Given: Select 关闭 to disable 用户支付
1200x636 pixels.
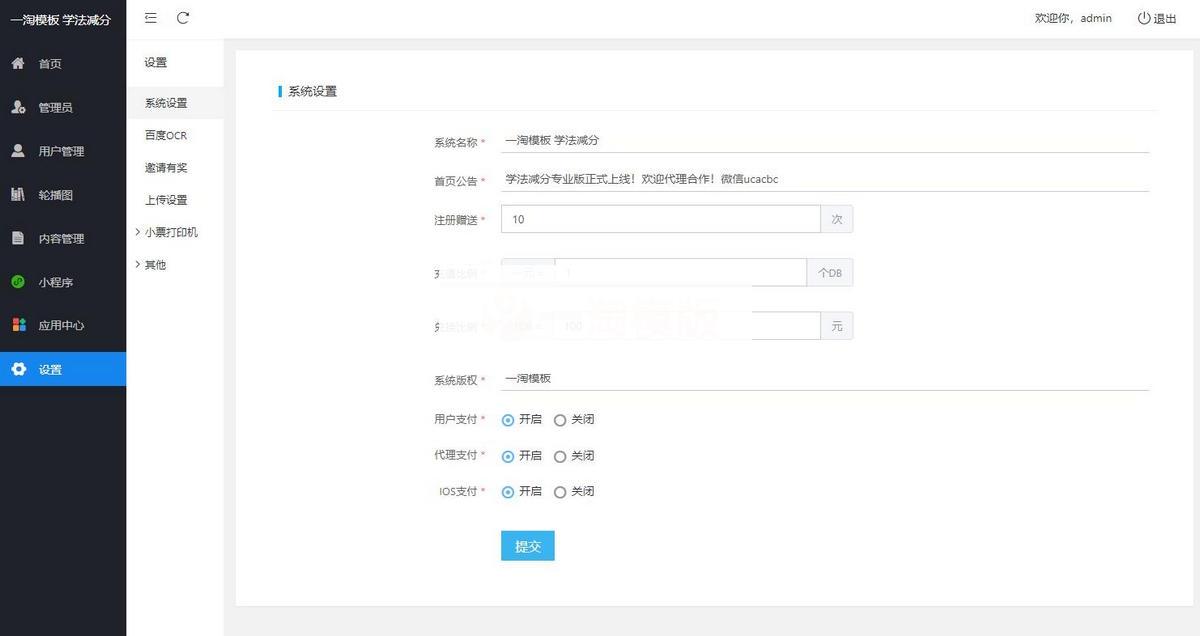Looking at the screenshot, I should click(560, 419).
